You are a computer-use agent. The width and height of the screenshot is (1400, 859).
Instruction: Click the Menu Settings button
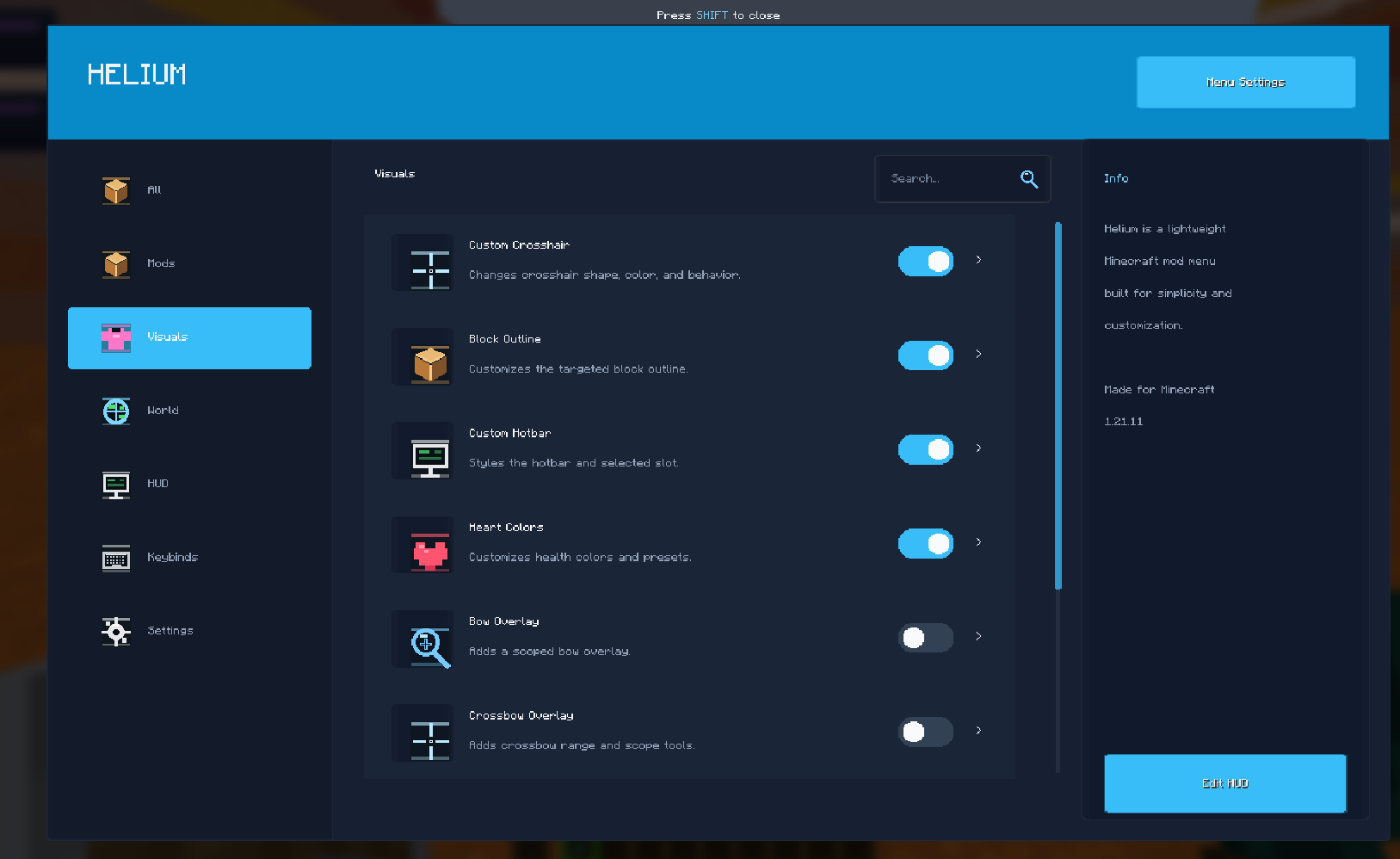tap(1246, 83)
